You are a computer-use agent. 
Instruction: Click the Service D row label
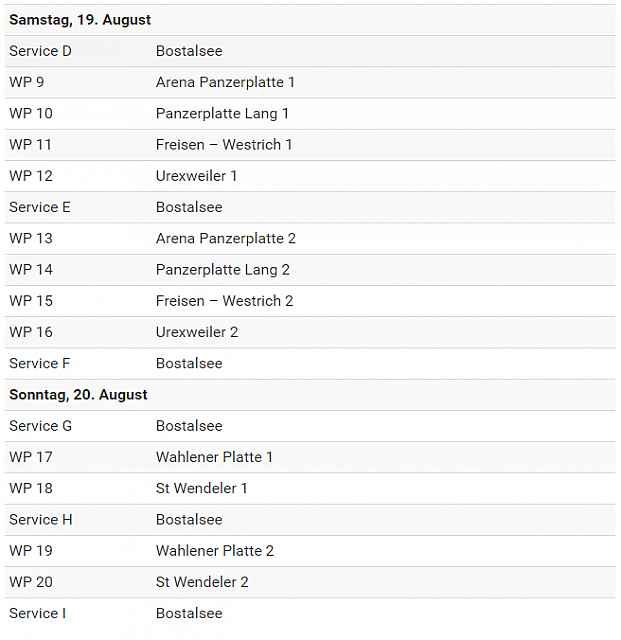[40, 51]
